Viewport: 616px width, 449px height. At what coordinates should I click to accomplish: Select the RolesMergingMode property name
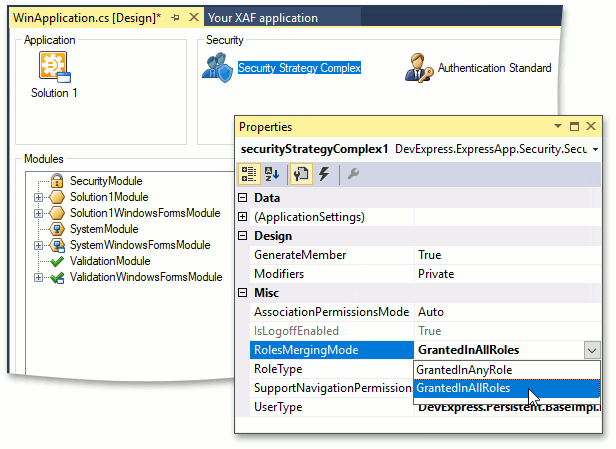(332, 350)
